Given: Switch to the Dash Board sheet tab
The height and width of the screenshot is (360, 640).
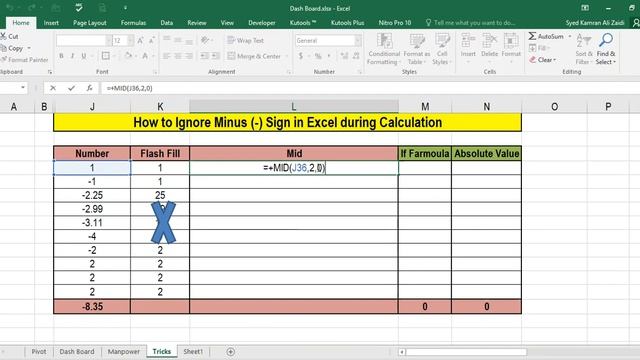Looking at the screenshot, I should (x=77, y=351).
